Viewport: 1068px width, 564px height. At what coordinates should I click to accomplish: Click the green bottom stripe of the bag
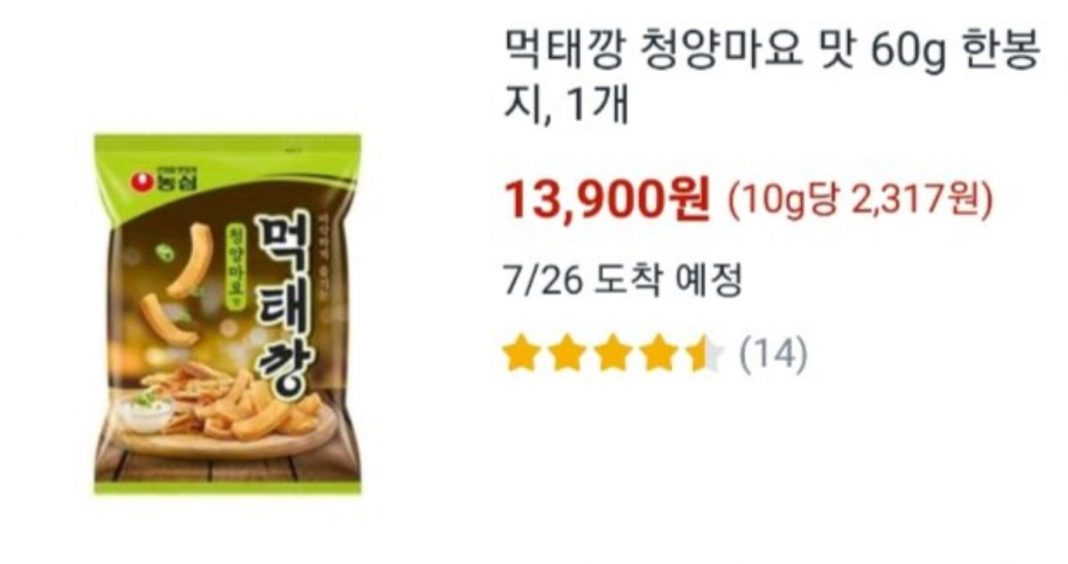click(227, 486)
